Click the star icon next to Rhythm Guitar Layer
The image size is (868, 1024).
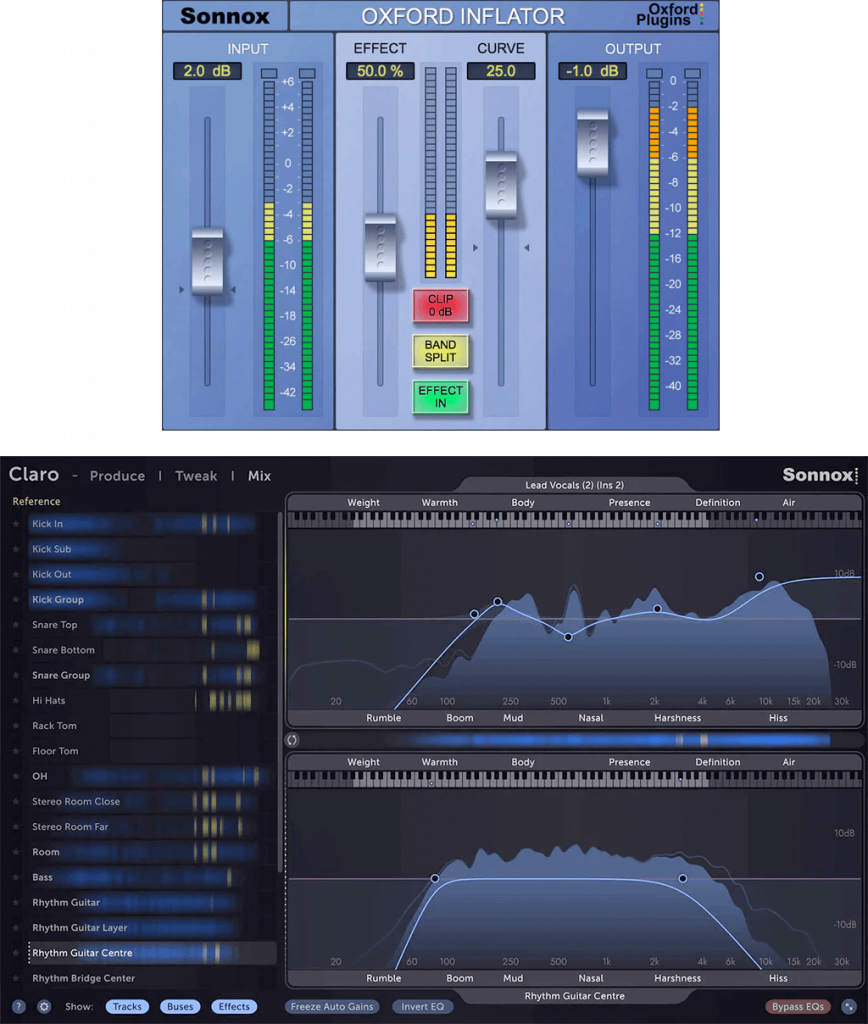coord(16,928)
